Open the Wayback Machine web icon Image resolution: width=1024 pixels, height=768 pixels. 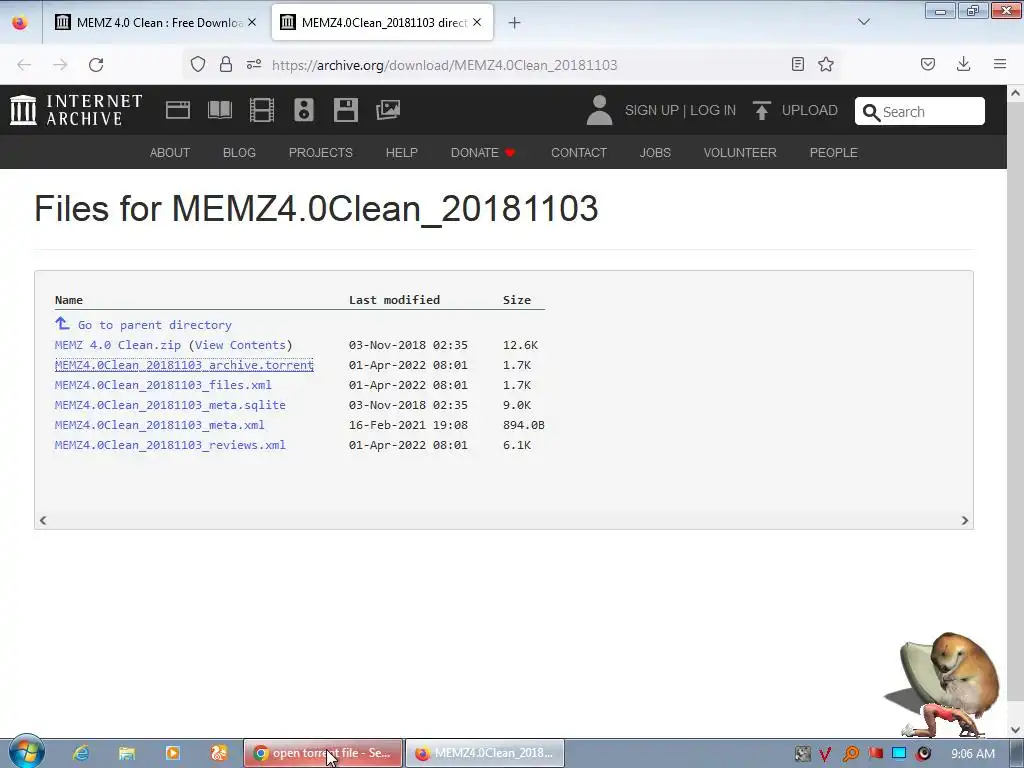click(x=178, y=110)
